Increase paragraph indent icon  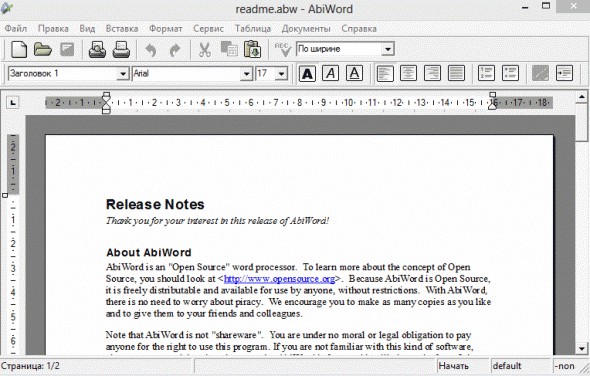click(564, 73)
